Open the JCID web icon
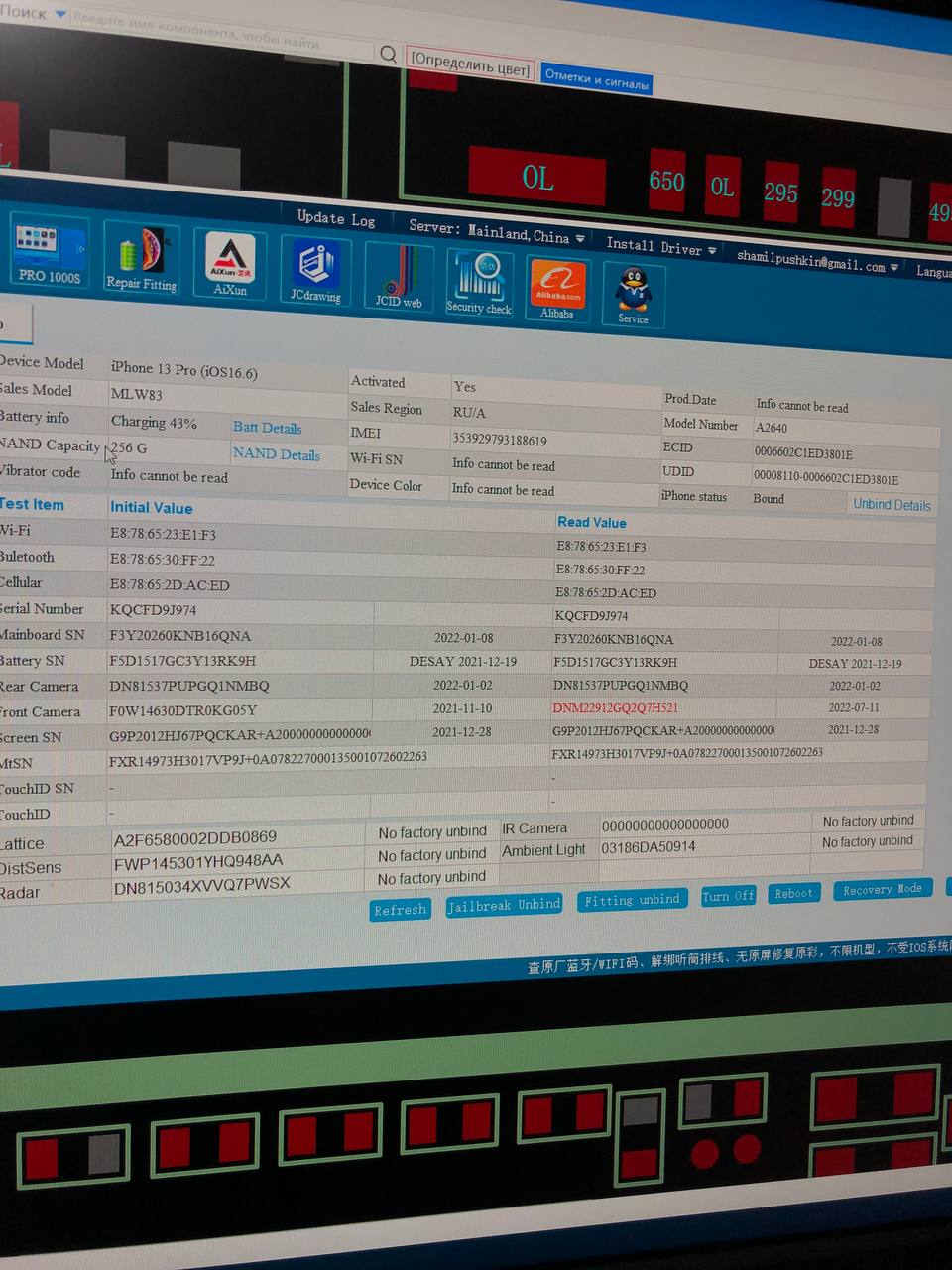Screen dimensions: 952x1270 pyautogui.click(x=399, y=276)
